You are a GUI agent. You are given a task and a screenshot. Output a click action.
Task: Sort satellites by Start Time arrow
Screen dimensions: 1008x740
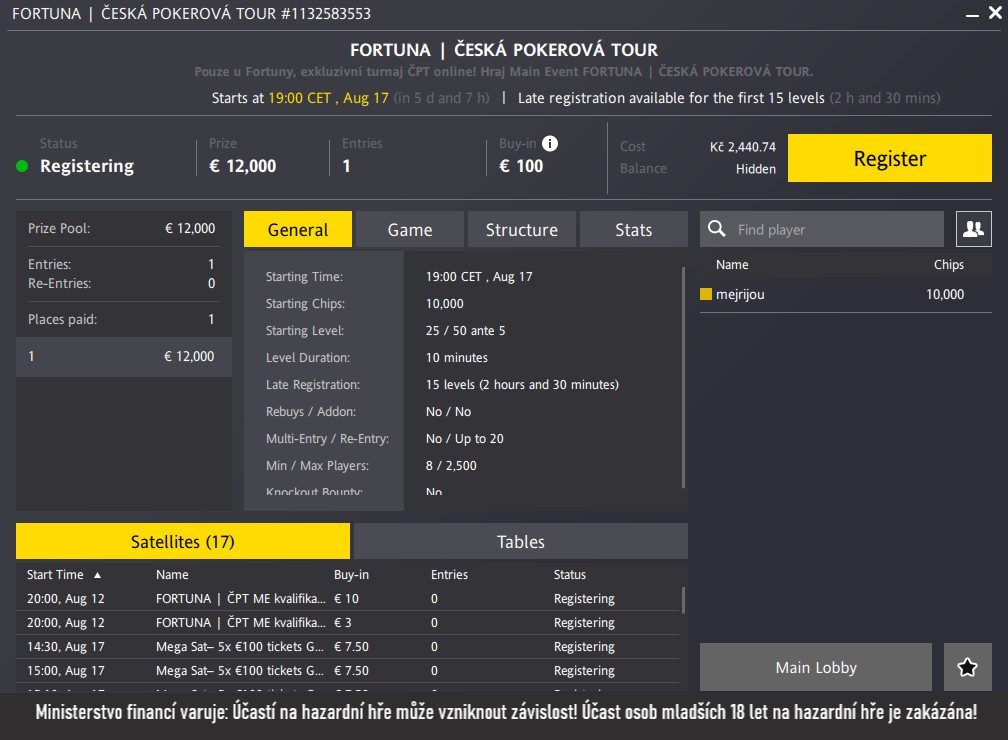[97, 575]
